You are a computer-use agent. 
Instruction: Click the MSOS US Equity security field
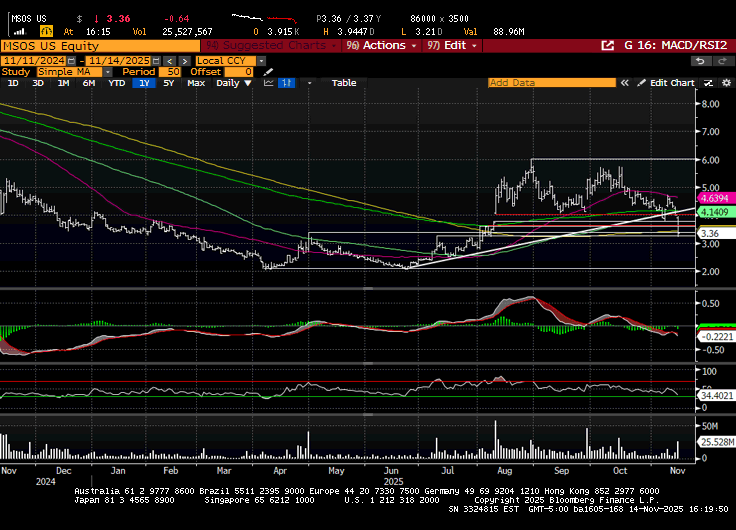(x=100, y=46)
